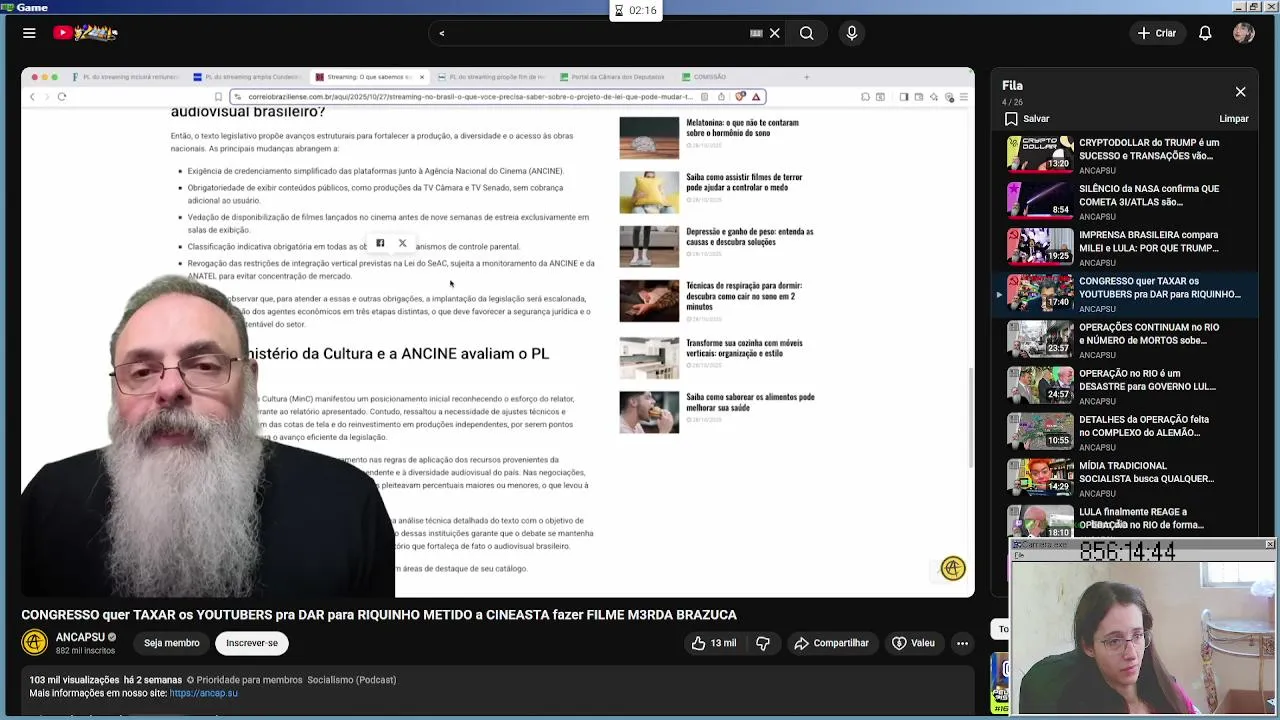Image resolution: width=1280 pixels, height=720 pixels.
Task: Open the ANCAPSU channel name link
Action: 80,637
